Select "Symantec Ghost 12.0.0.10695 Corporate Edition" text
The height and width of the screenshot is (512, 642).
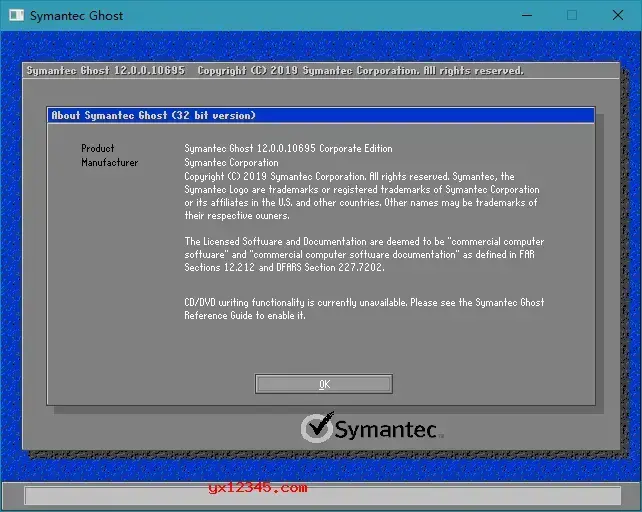click(288, 148)
